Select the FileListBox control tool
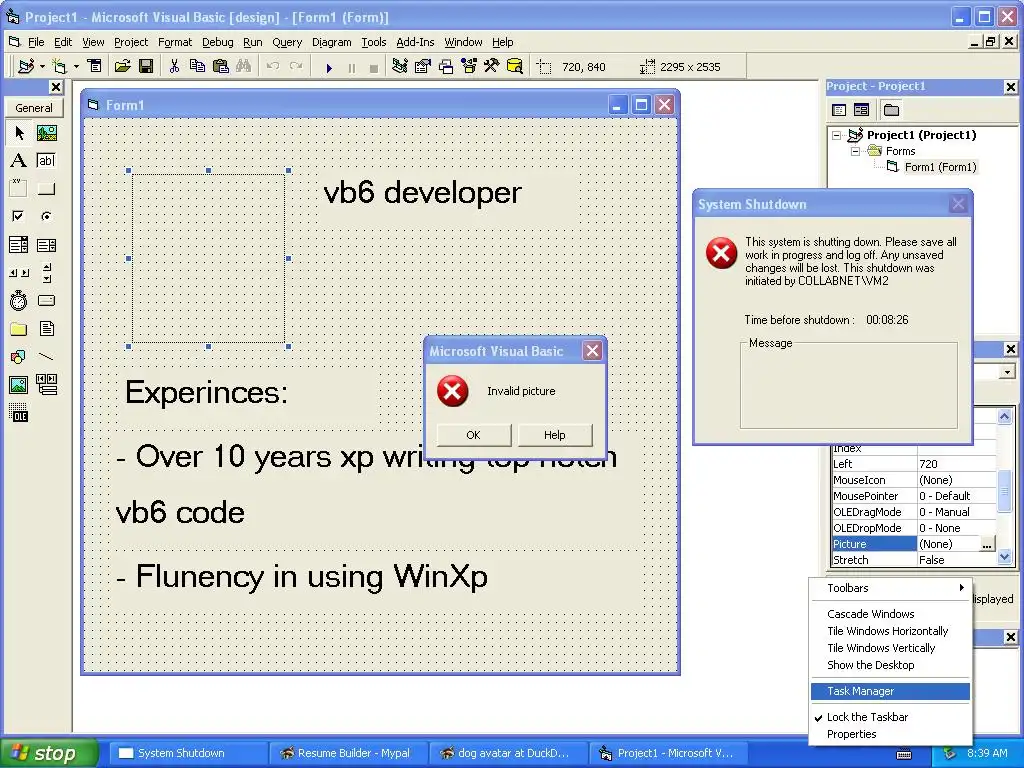 (46, 328)
